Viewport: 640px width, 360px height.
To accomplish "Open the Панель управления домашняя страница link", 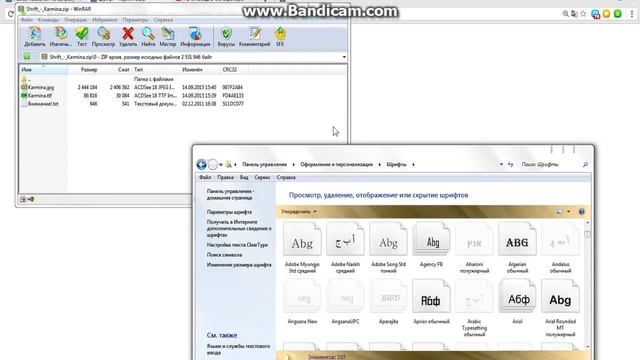I will (x=230, y=194).
